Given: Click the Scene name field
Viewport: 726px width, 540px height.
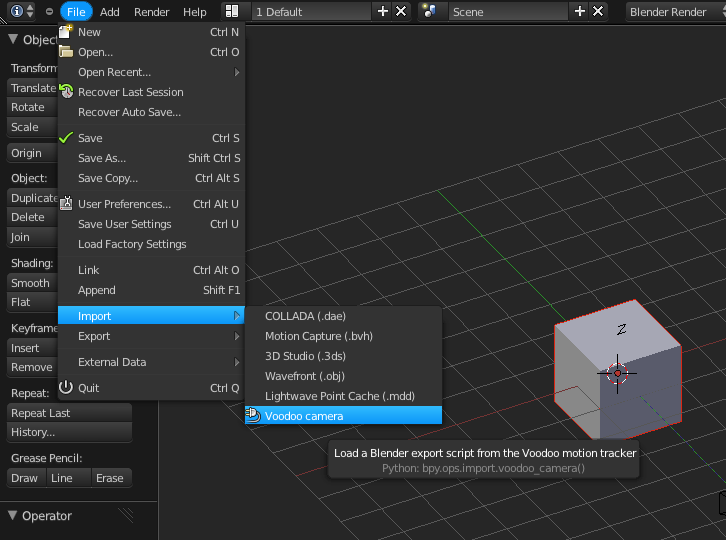Looking at the screenshot, I should pyautogui.click(x=508, y=12).
